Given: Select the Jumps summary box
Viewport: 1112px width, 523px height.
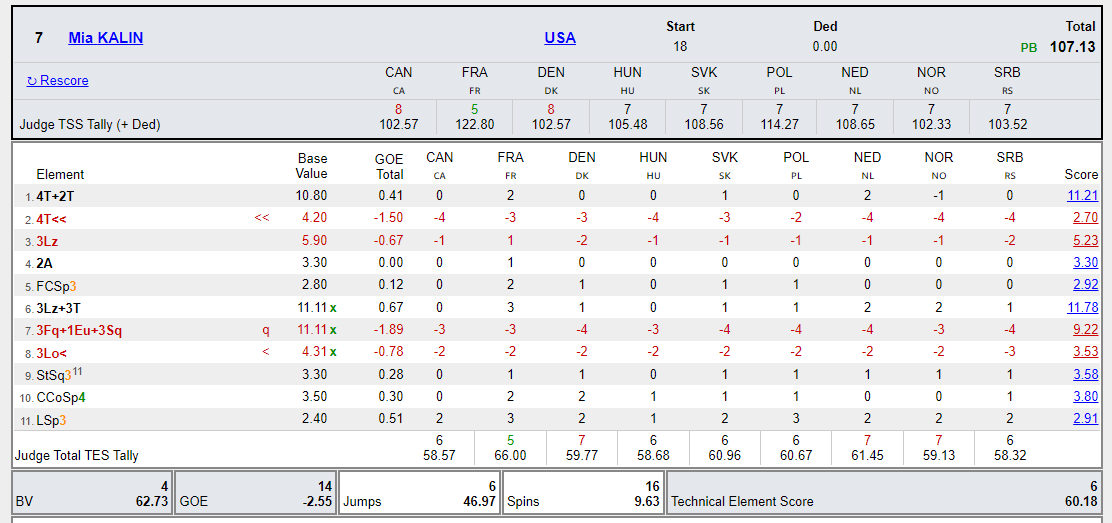Looking at the screenshot, I should click(419, 493).
